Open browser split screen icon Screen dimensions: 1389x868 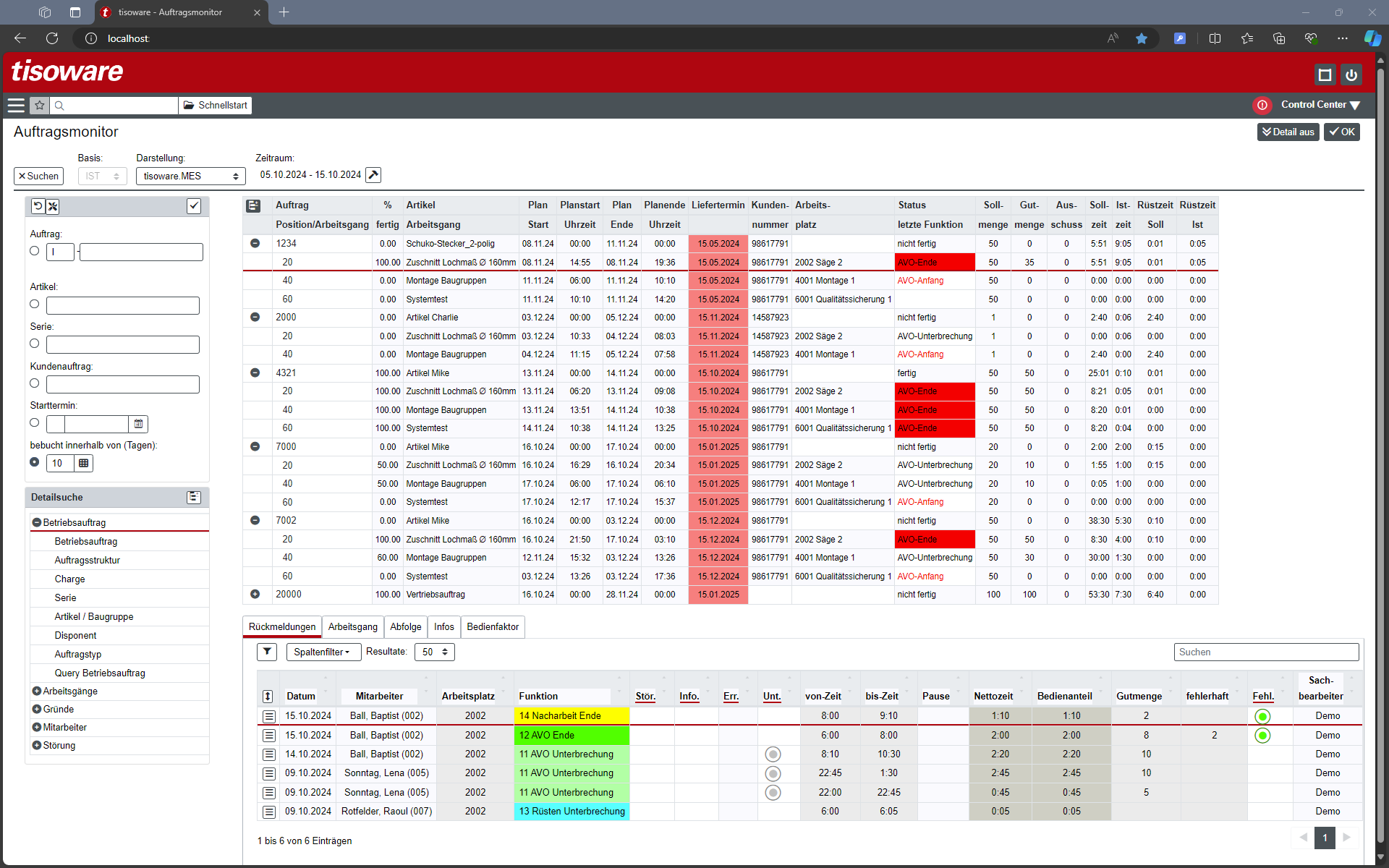tap(1215, 38)
